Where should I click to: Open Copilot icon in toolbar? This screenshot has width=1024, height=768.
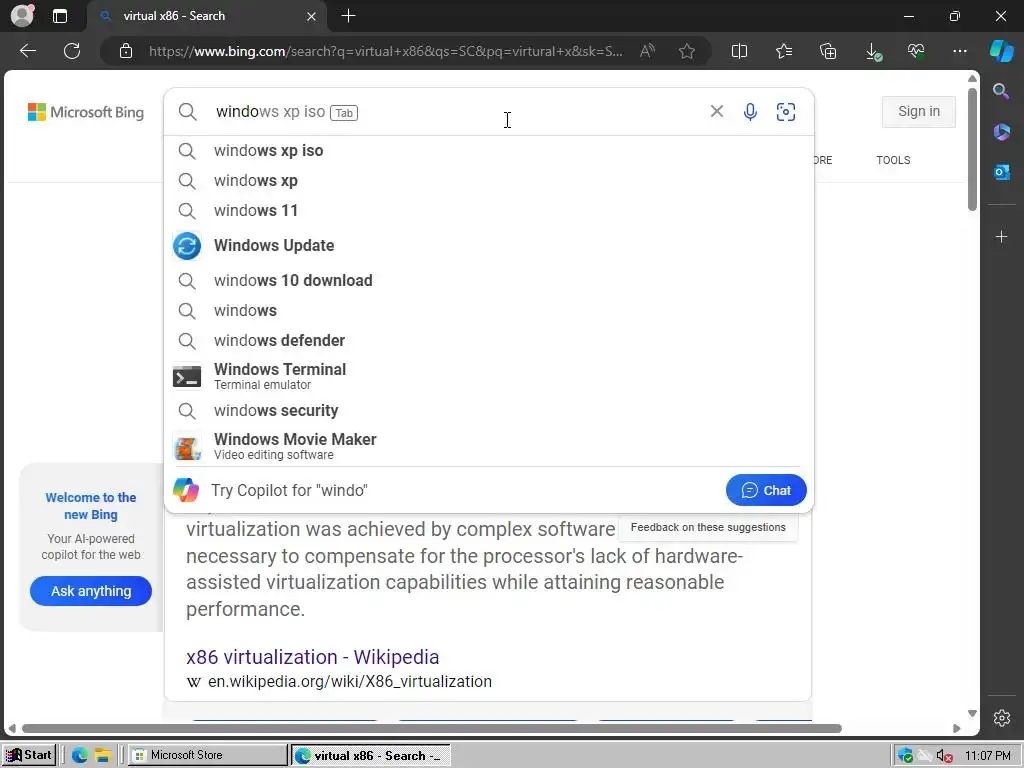[1002, 51]
